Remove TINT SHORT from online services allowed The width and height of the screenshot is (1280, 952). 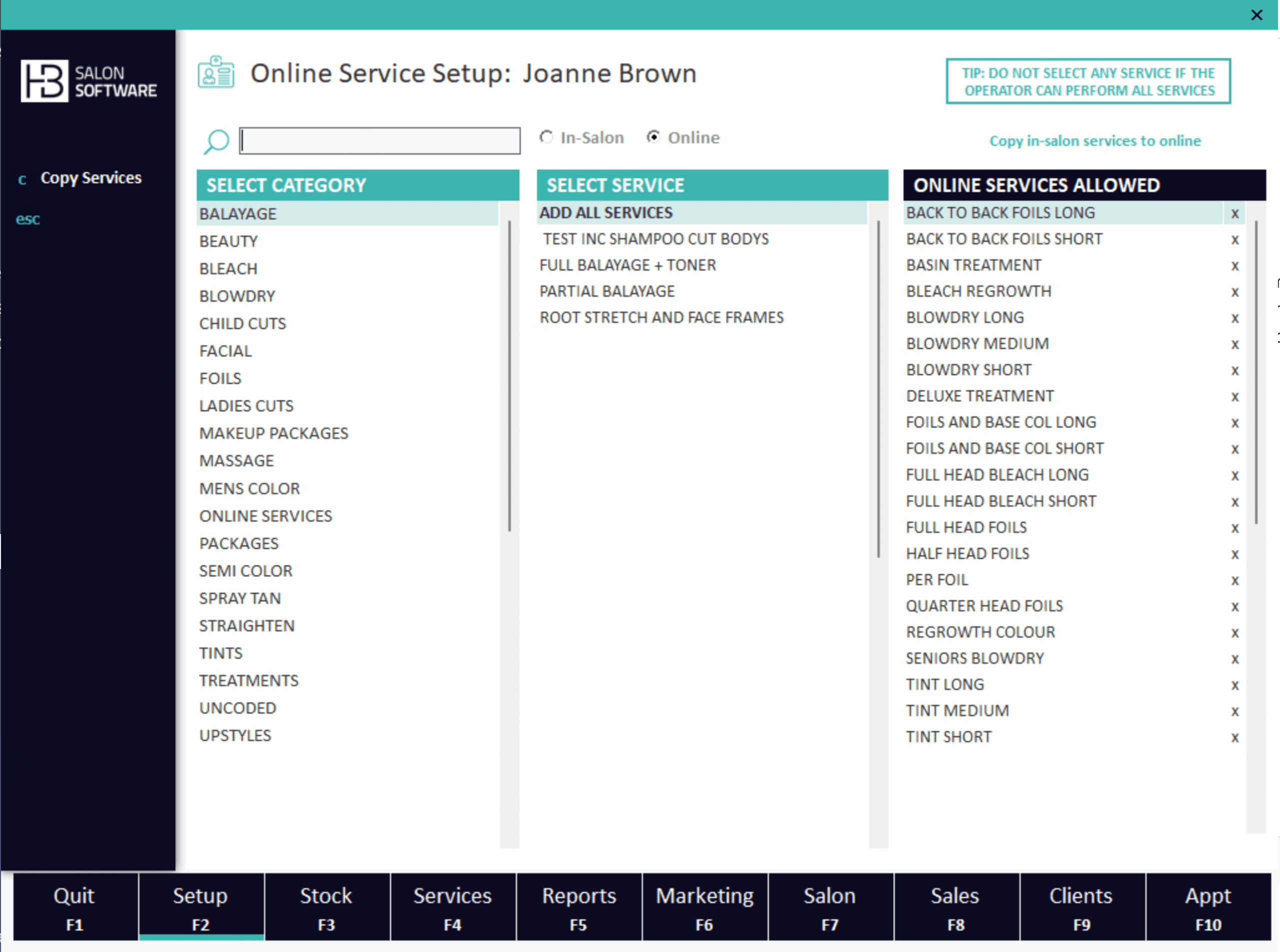point(1235,737)
